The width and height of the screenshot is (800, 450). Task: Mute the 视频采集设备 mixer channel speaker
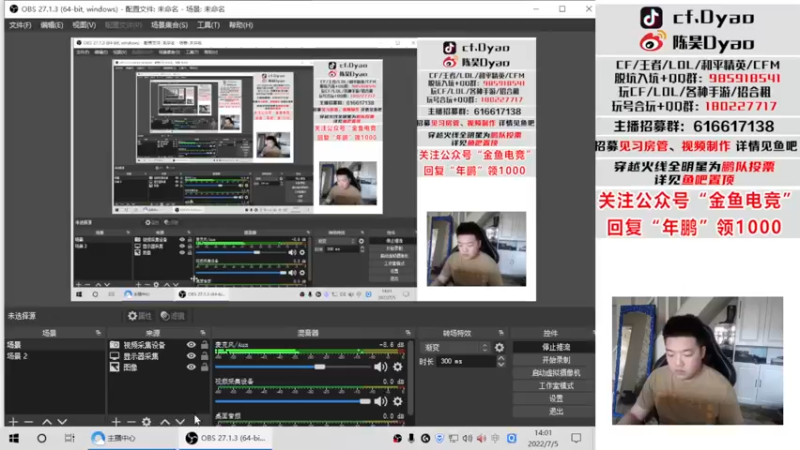pos(380,402)
